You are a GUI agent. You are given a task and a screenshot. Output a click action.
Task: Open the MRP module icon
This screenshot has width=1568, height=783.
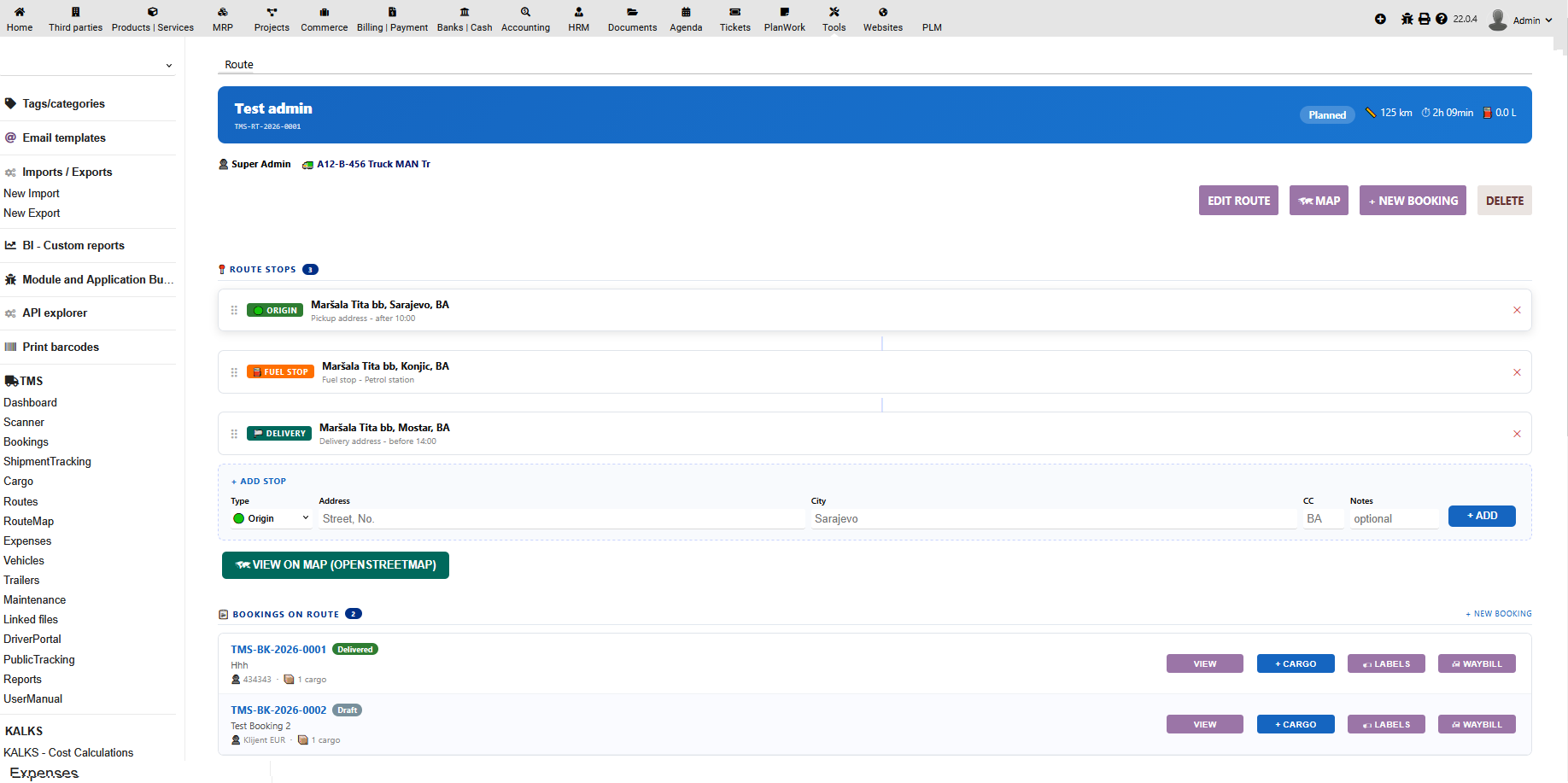tap(223, 12)
